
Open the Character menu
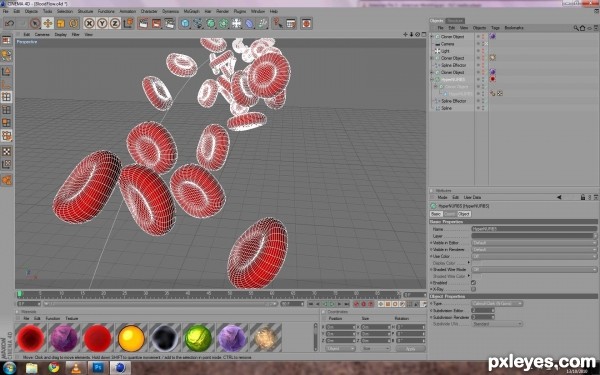tap(149, 11)
